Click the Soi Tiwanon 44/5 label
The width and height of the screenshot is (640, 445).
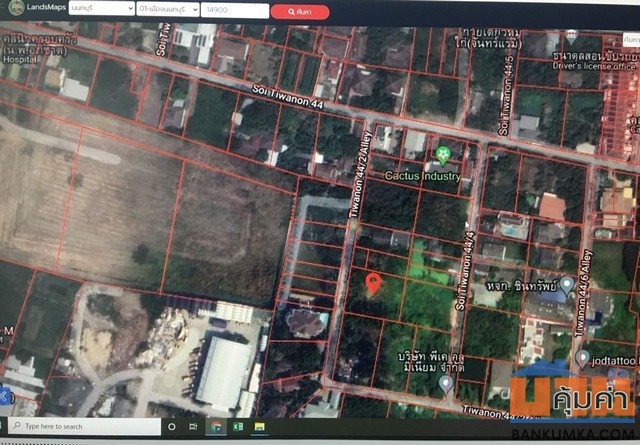coord(507,96)
